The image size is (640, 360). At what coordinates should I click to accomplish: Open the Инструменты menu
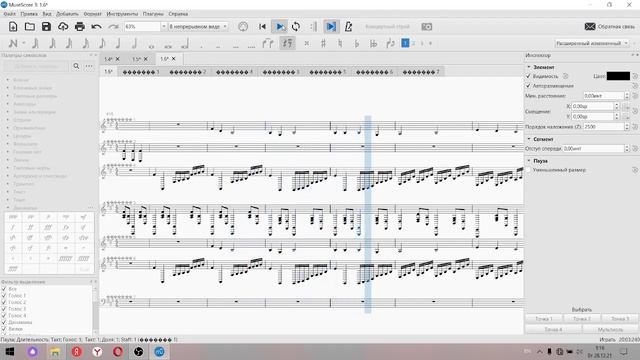(122, 13)
